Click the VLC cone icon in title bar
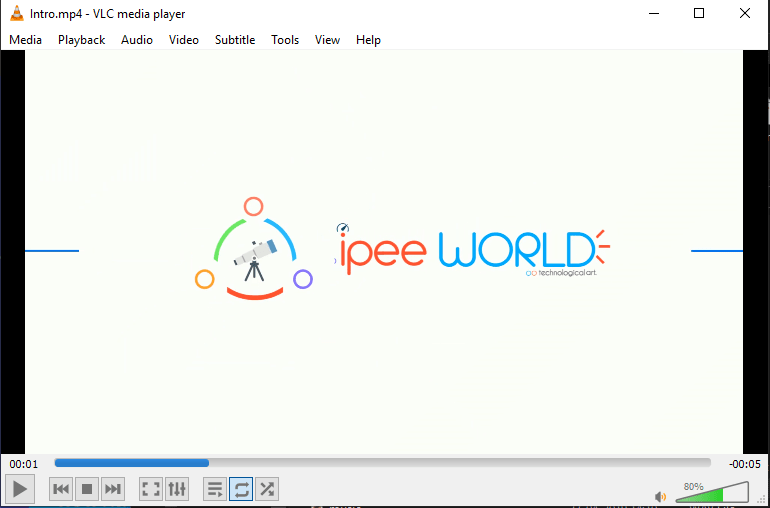770x508 pixels. [17, 13]
